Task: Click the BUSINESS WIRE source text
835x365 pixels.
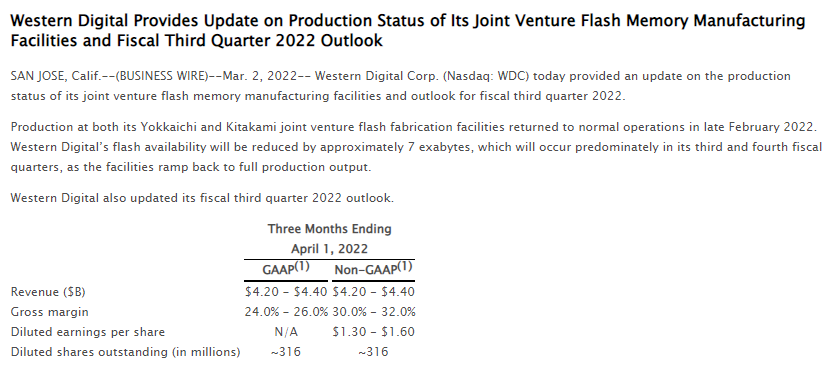Action: tap(161, 76)
